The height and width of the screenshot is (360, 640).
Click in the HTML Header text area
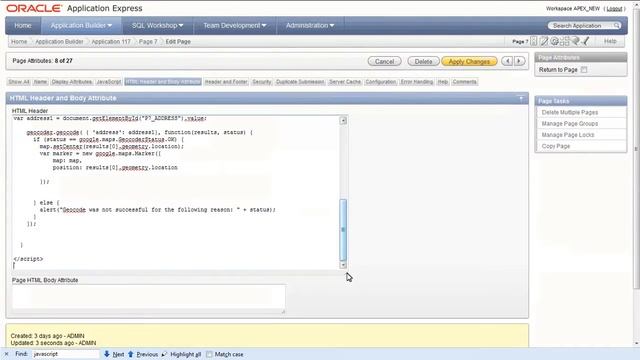click(x=176, y=192)
